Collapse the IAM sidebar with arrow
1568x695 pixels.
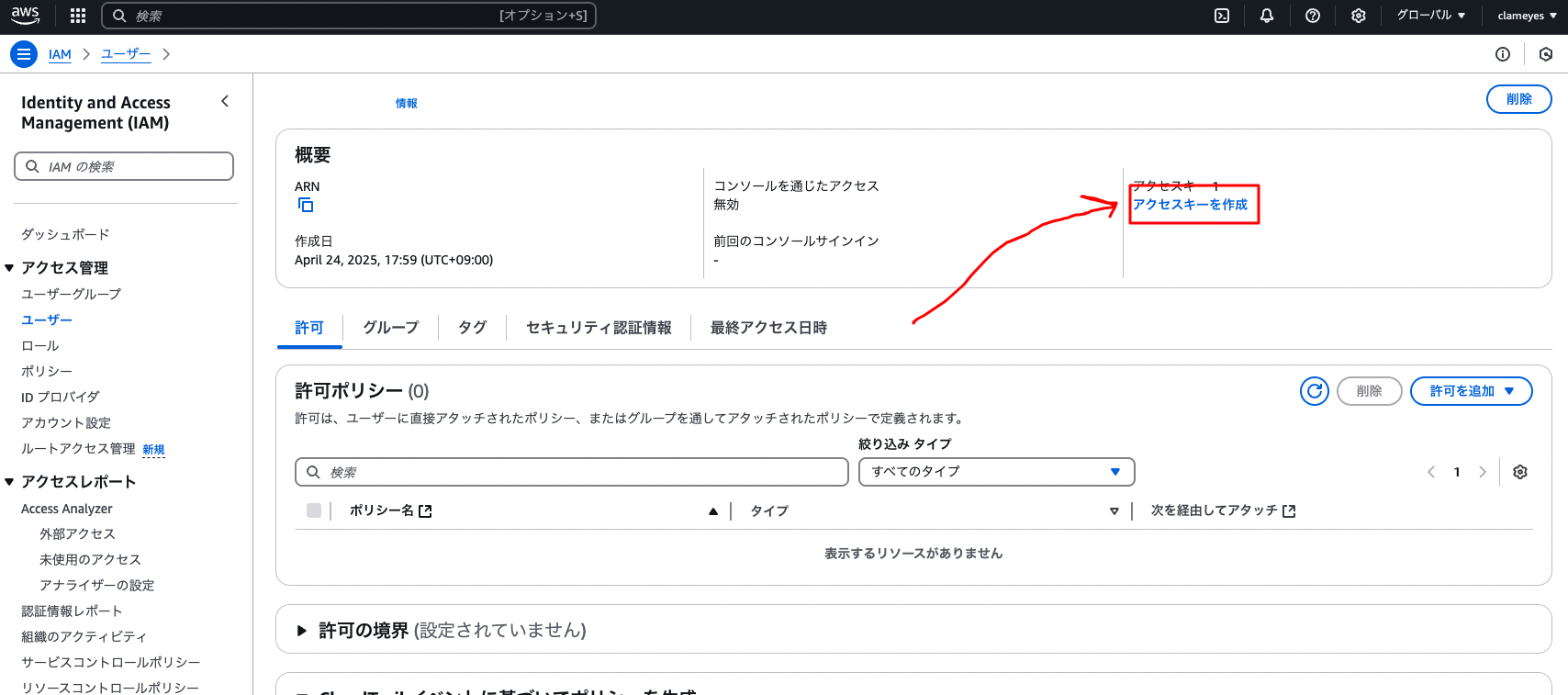tap(225, 101)
